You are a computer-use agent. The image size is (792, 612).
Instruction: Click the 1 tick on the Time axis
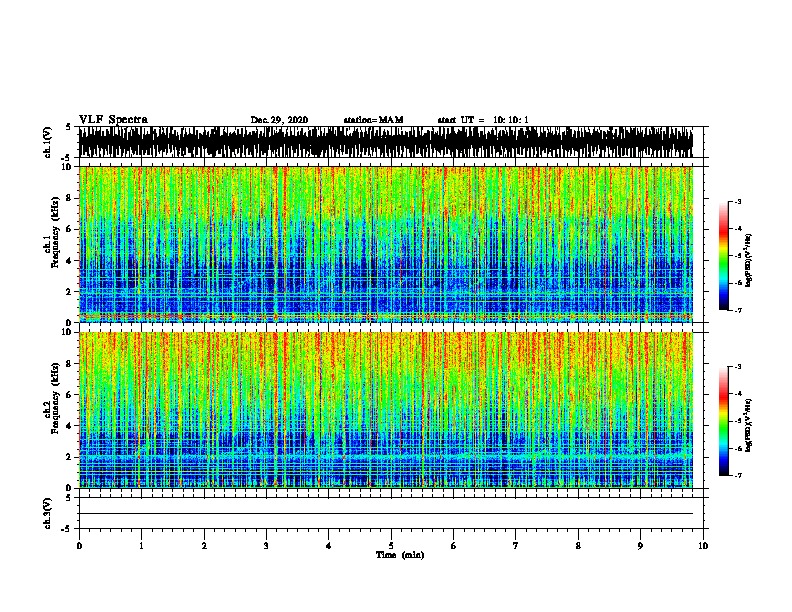coord(141,546)
